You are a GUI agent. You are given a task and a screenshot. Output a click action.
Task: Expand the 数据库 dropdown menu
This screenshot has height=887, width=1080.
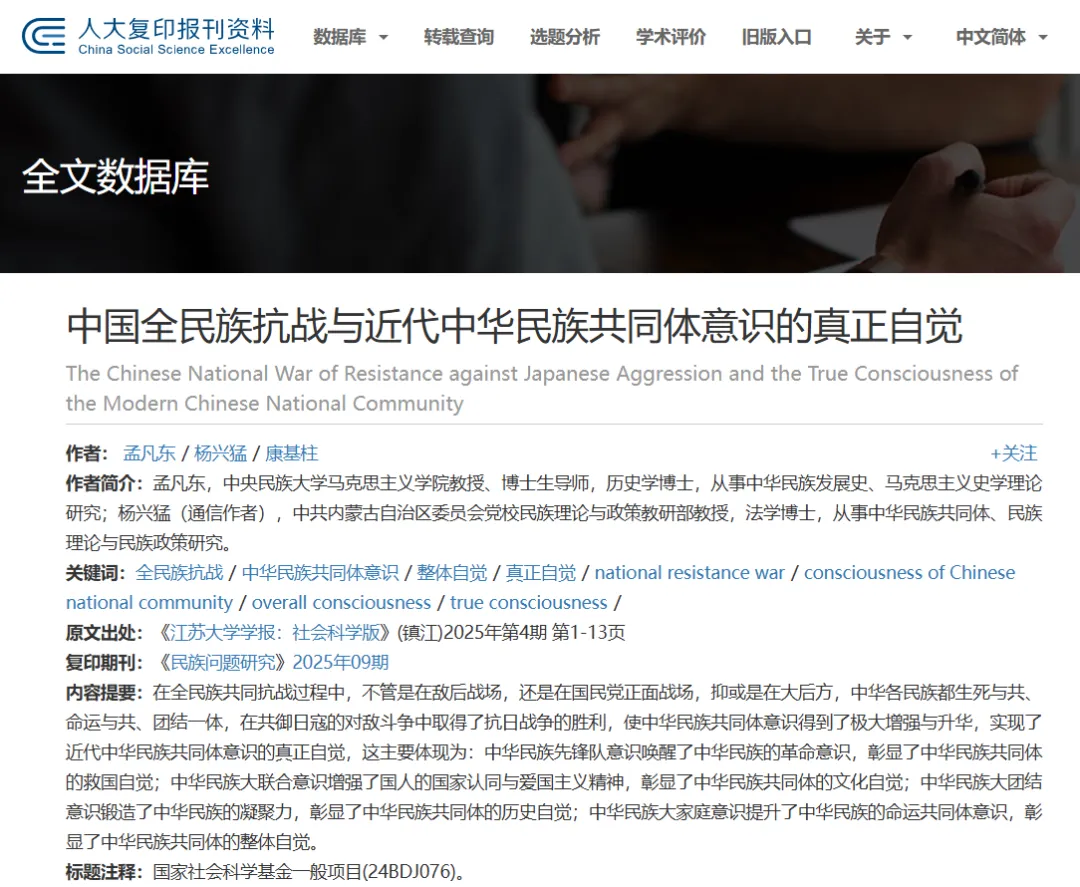coord(350,37)
